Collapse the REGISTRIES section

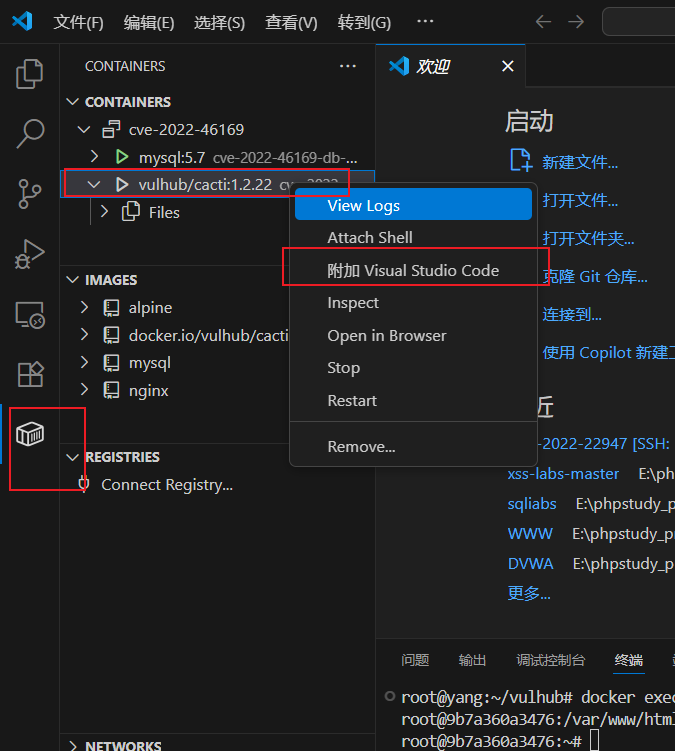[x=72, y=457]
